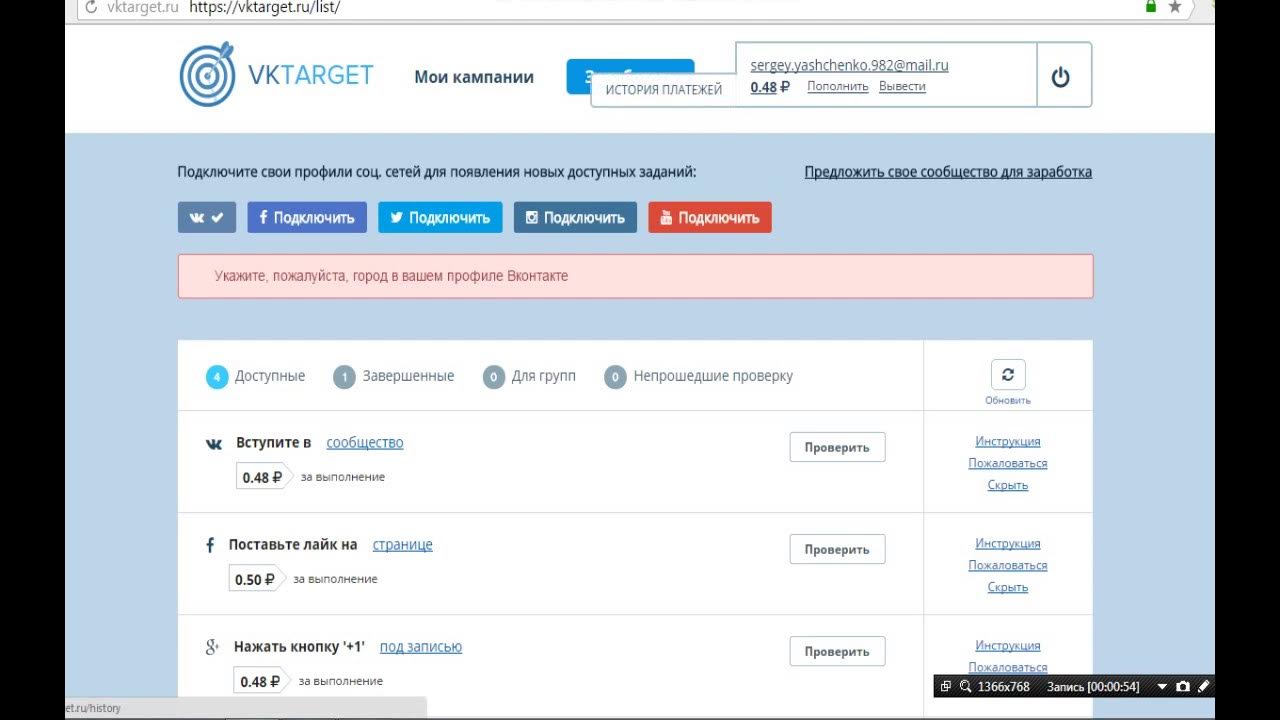
Task: Click the 0.50 ₽ reward tag of like task
Action: coord(256,579)
